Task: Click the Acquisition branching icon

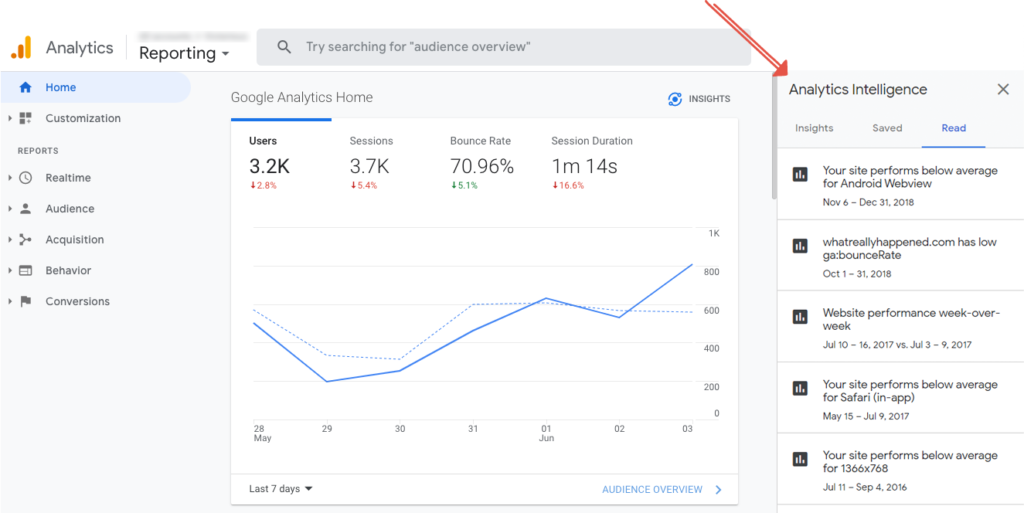Action: point(26,240)
